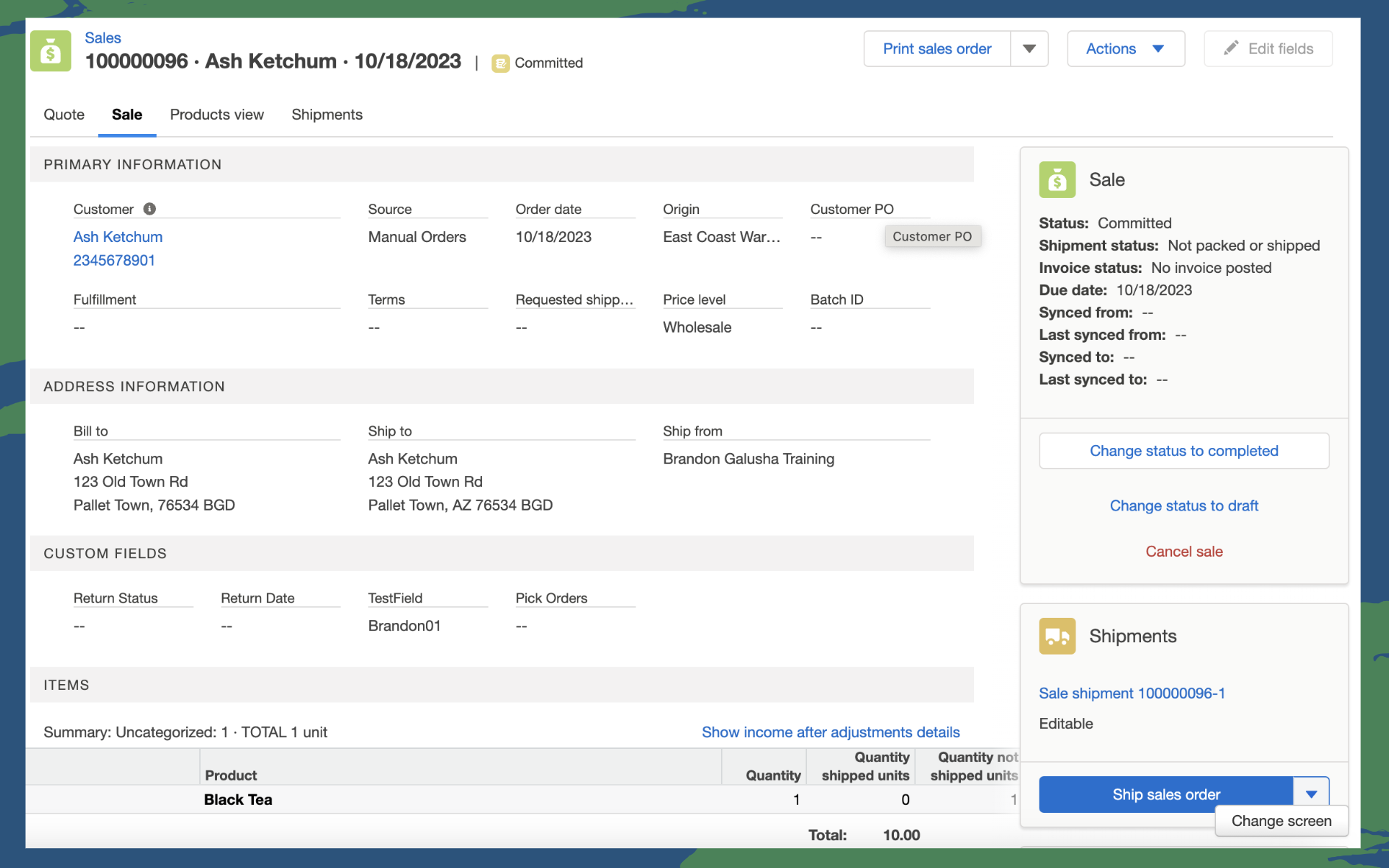
Task: Click the pencil icon on Edit fields
Action: 1231,49
